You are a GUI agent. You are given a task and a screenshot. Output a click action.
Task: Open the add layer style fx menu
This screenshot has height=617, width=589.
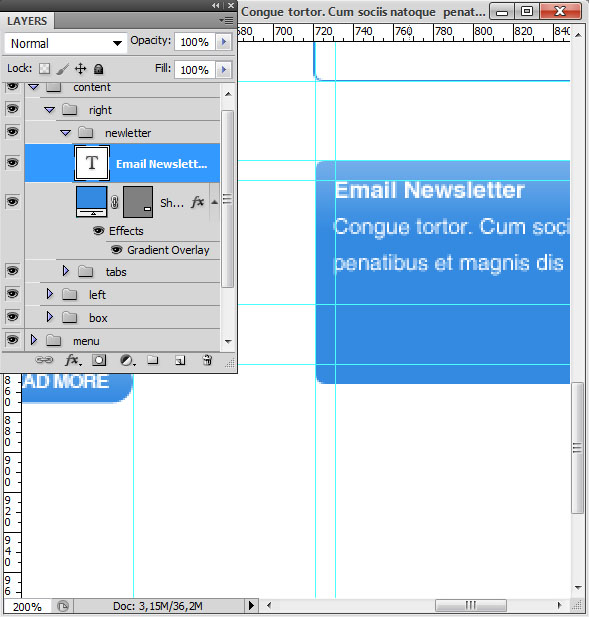[72, 360]
